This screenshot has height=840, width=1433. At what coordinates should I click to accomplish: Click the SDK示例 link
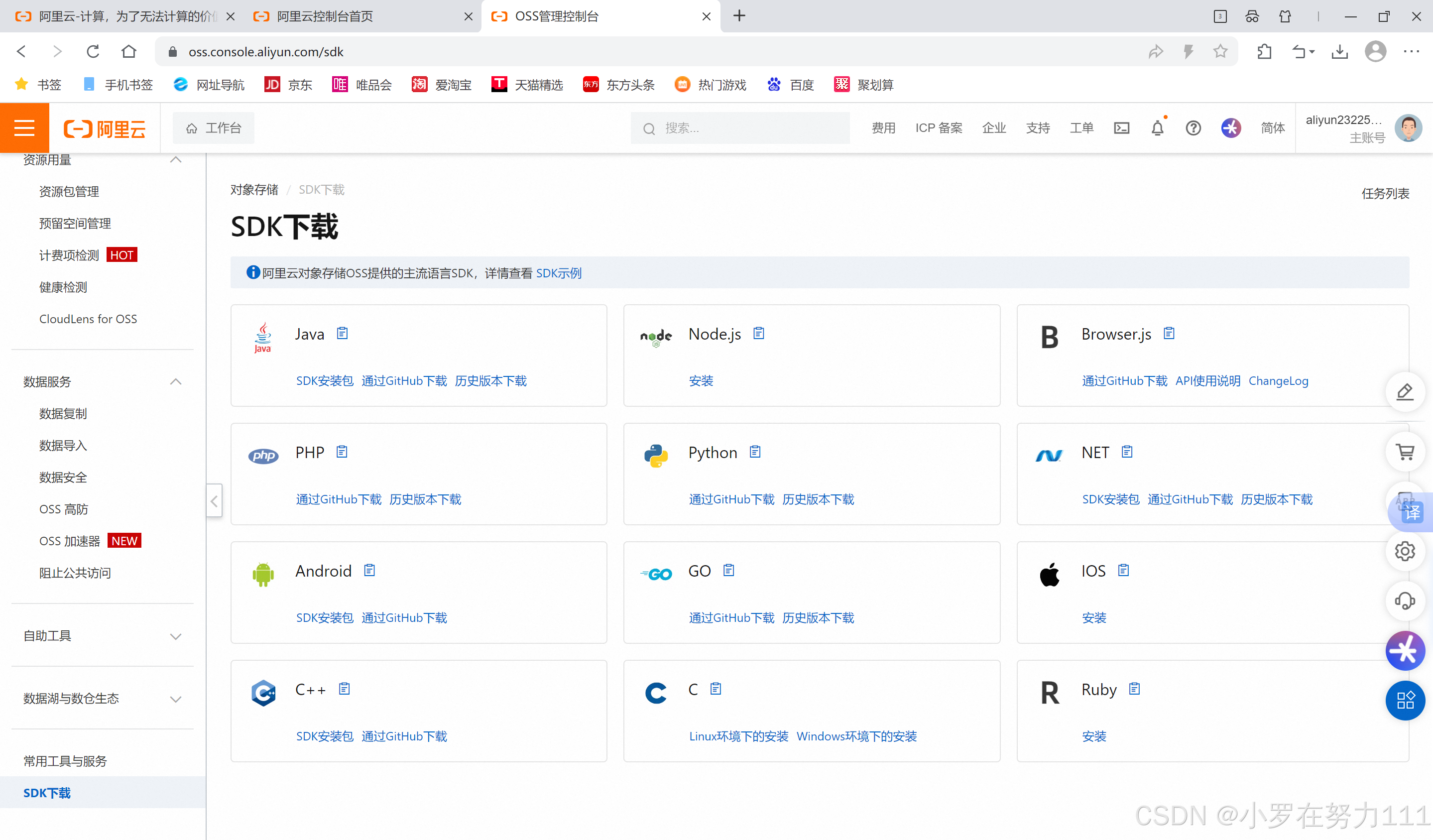click(x=559, y=273)
